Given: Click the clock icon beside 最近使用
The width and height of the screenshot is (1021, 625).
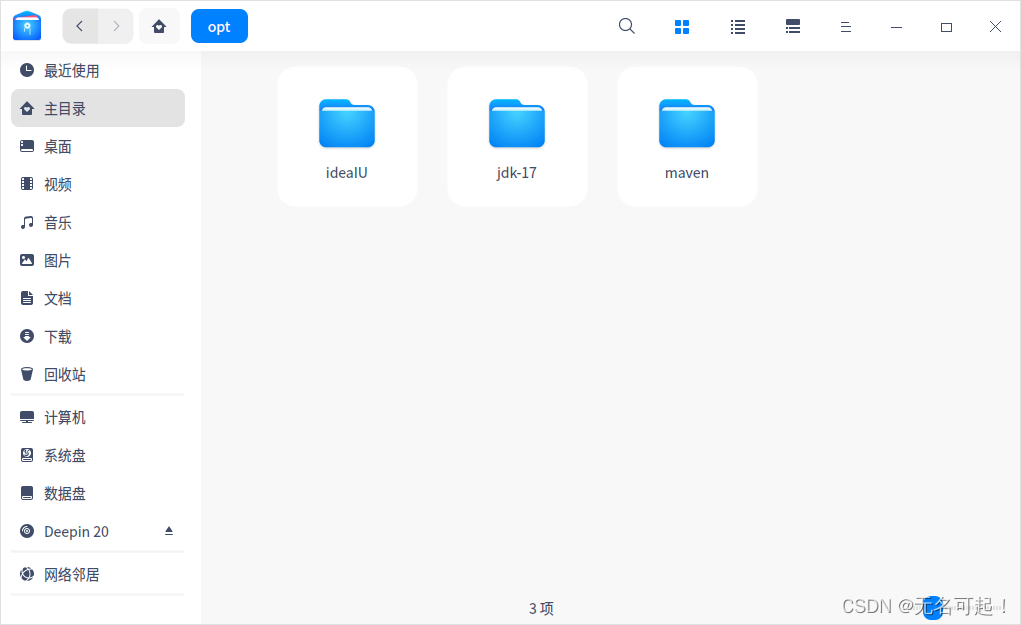Looking at the screenshot, I should point(27,70).
